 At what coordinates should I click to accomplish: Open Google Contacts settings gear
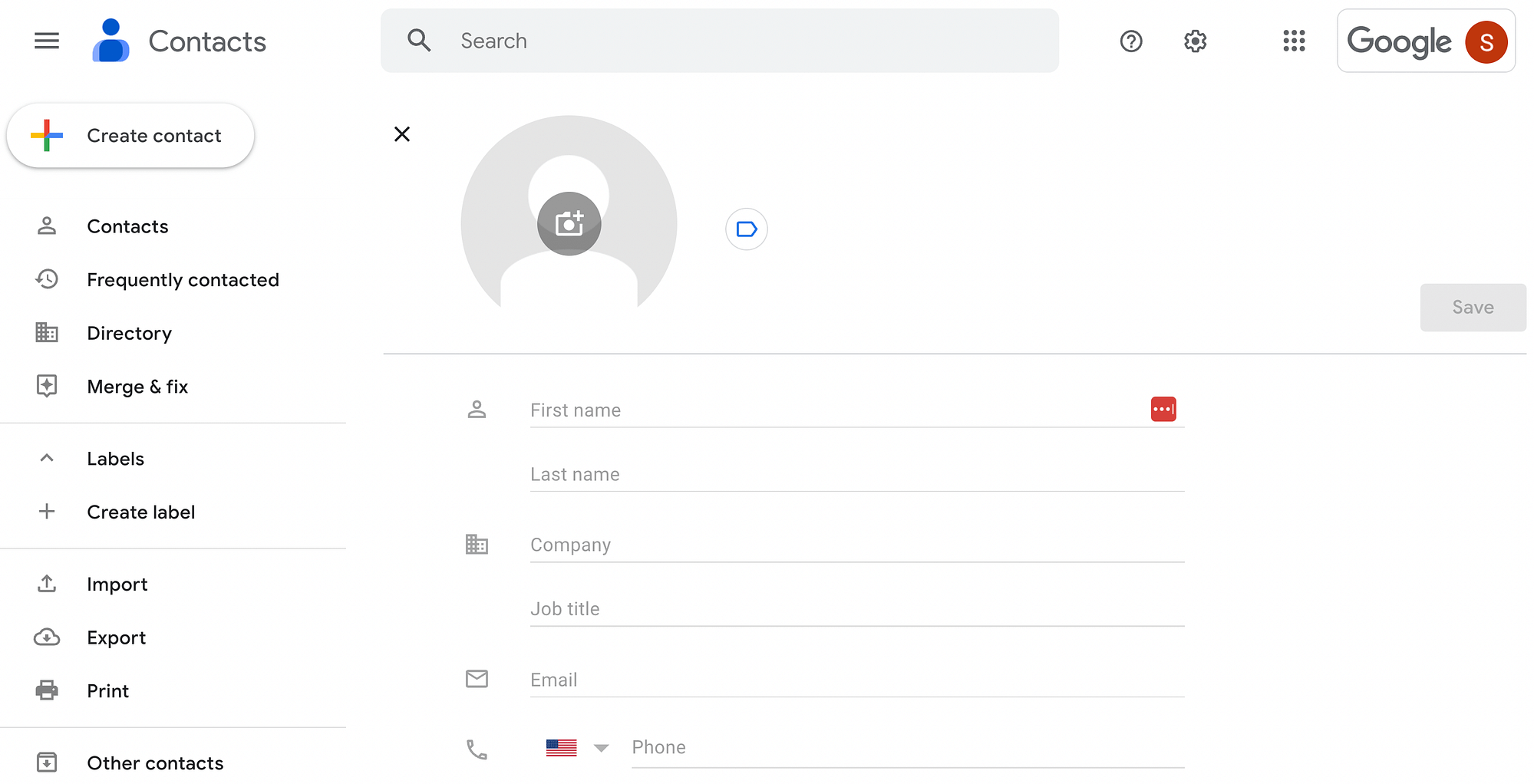click(x=1194, y=41)
